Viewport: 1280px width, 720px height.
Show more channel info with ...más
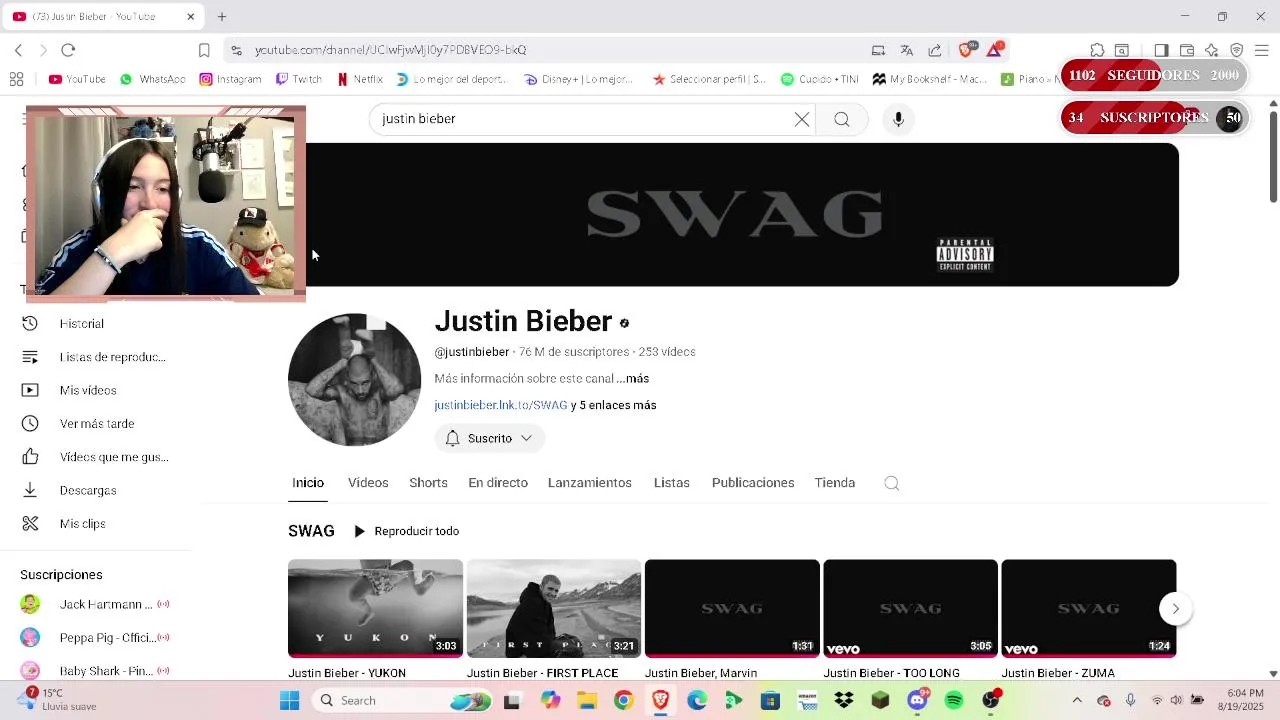[x=633, y=379]
